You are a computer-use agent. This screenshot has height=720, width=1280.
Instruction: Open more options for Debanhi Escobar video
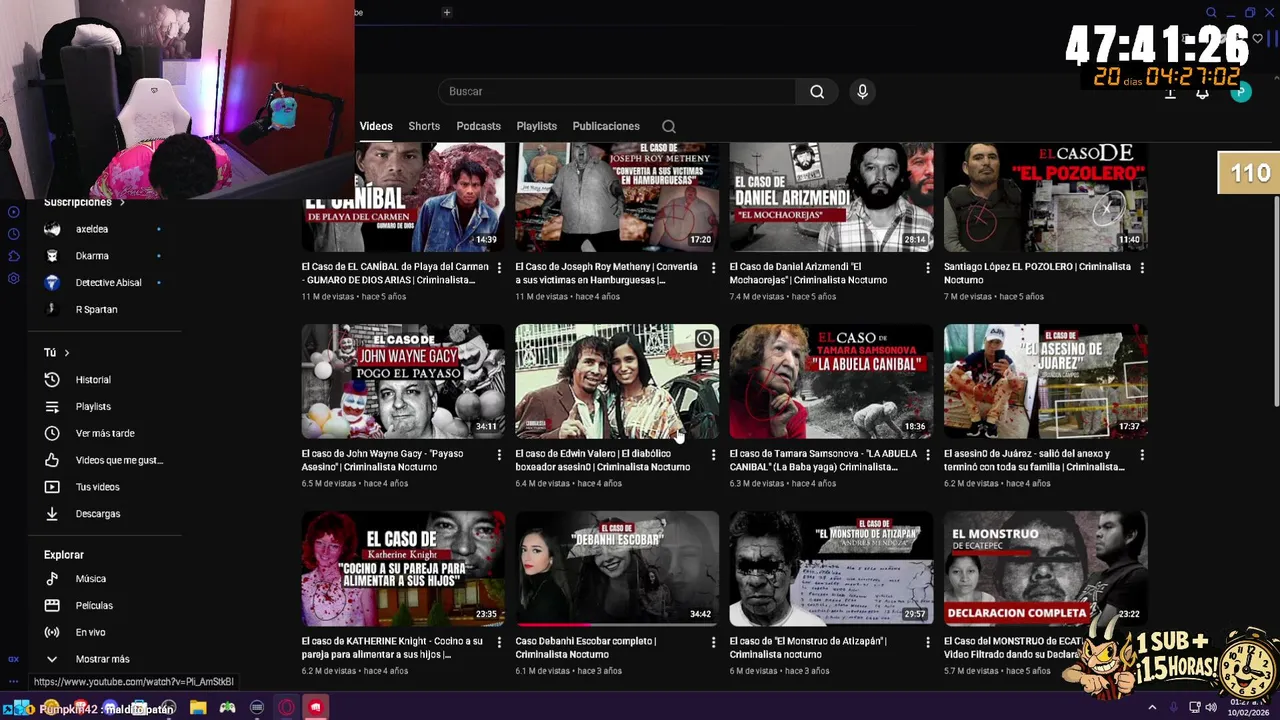(x=713, y=642)
